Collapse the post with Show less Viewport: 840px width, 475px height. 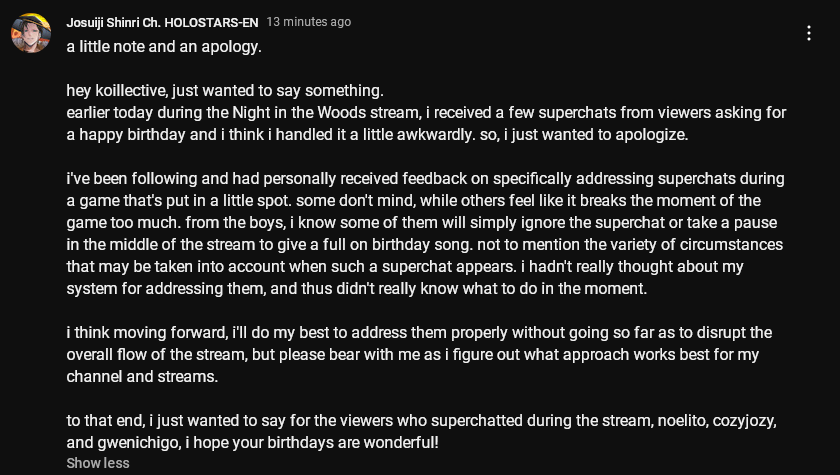pyautogui.click(x=98, y=463)
